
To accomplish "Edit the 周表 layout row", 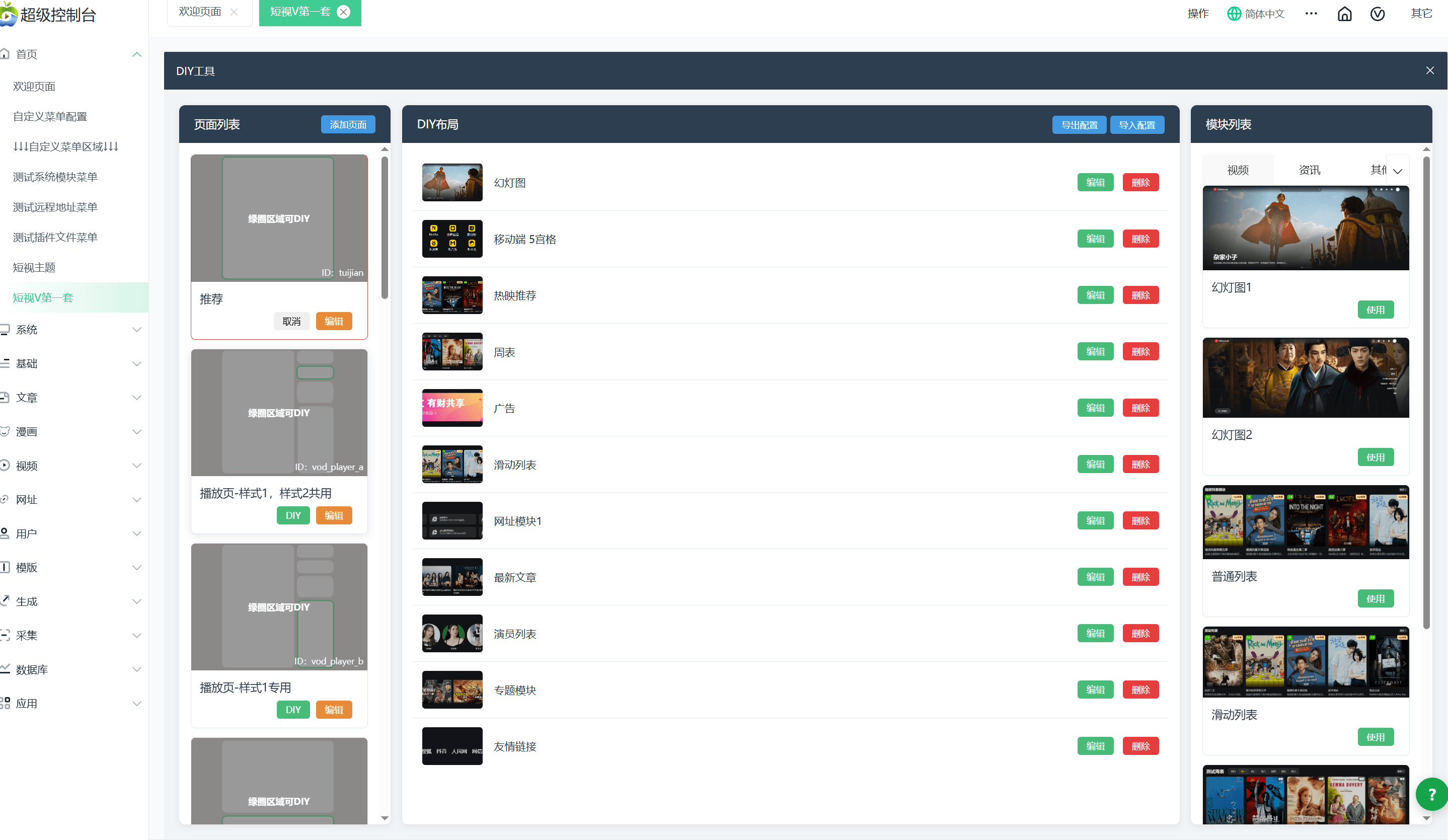I will click(1095, 352).
